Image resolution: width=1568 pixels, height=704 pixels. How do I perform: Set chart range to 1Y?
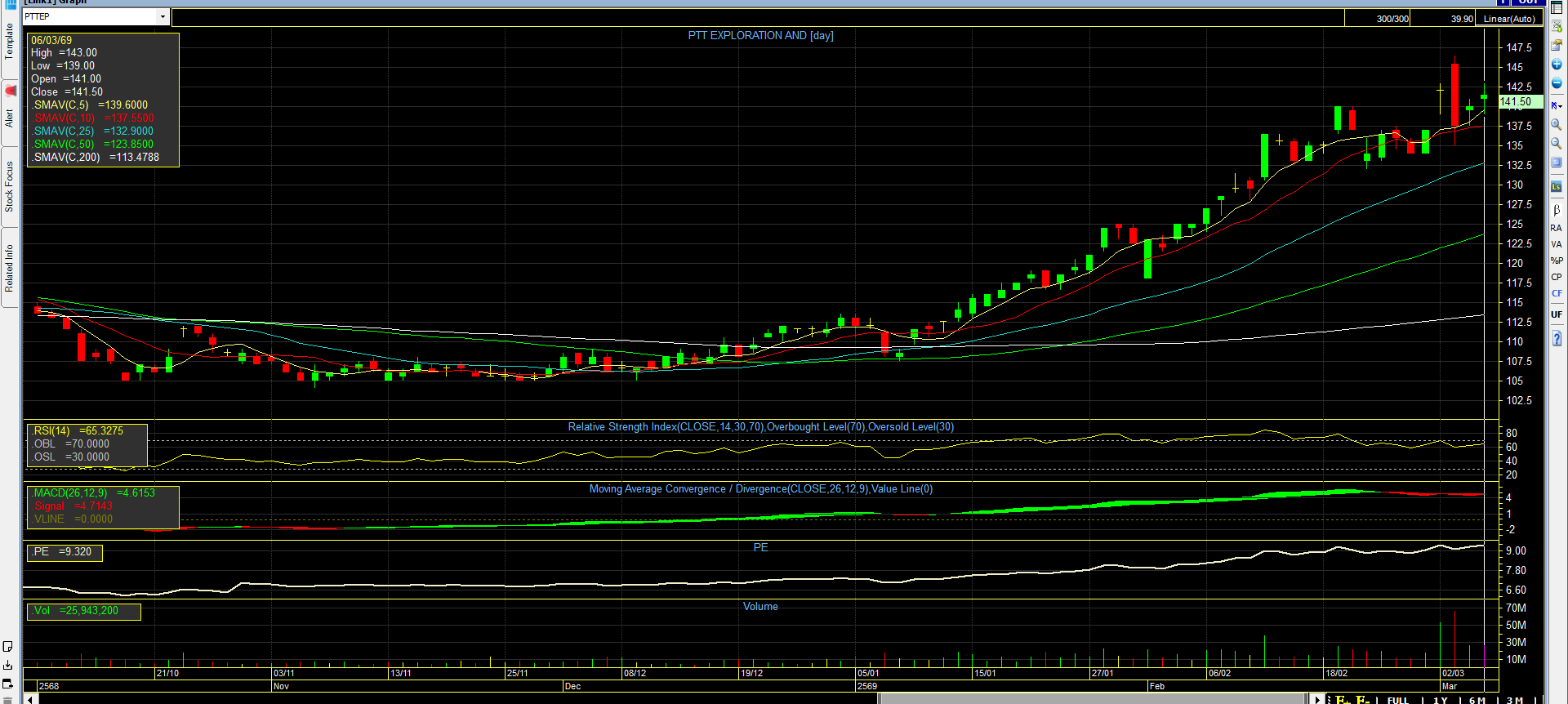click(x=1440, y=700)
